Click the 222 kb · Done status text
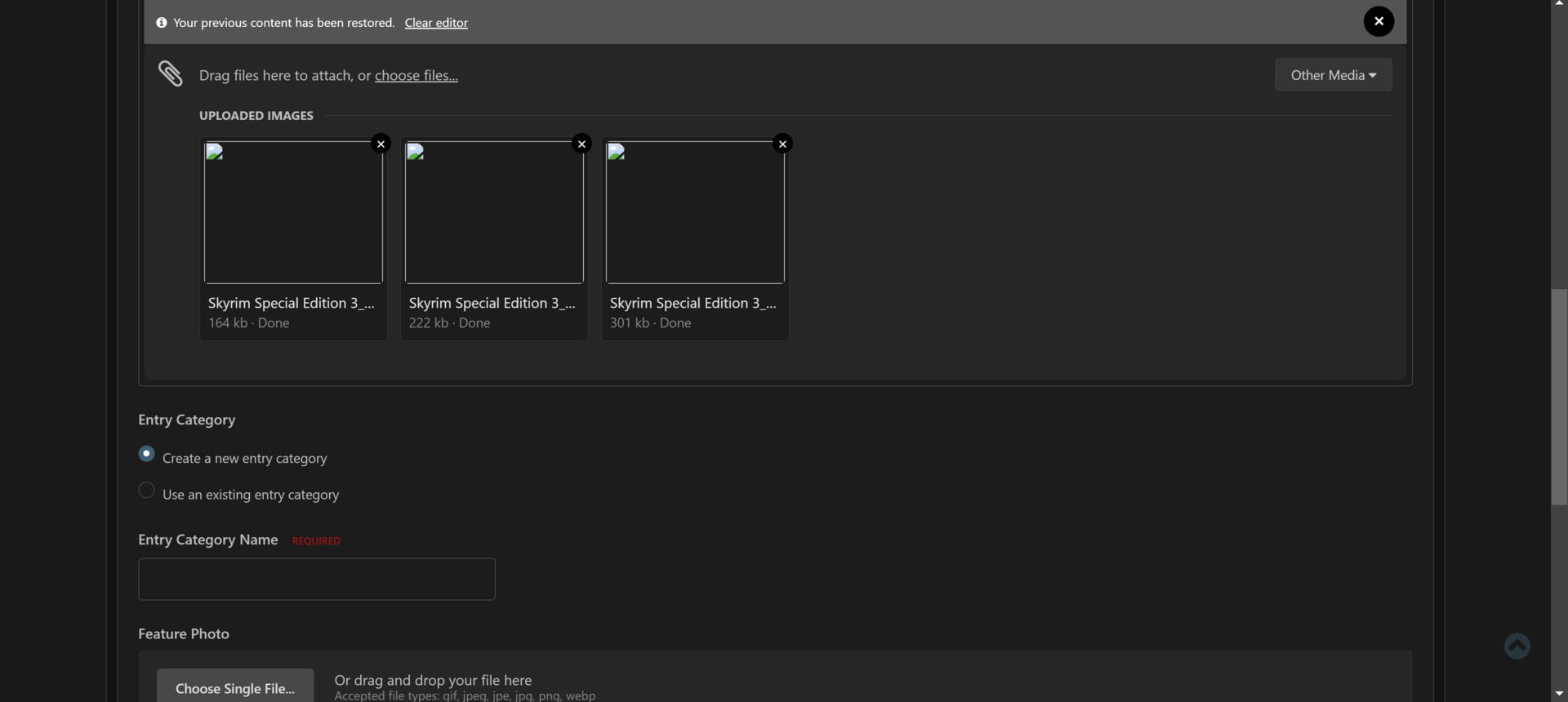 click(450, 323)
